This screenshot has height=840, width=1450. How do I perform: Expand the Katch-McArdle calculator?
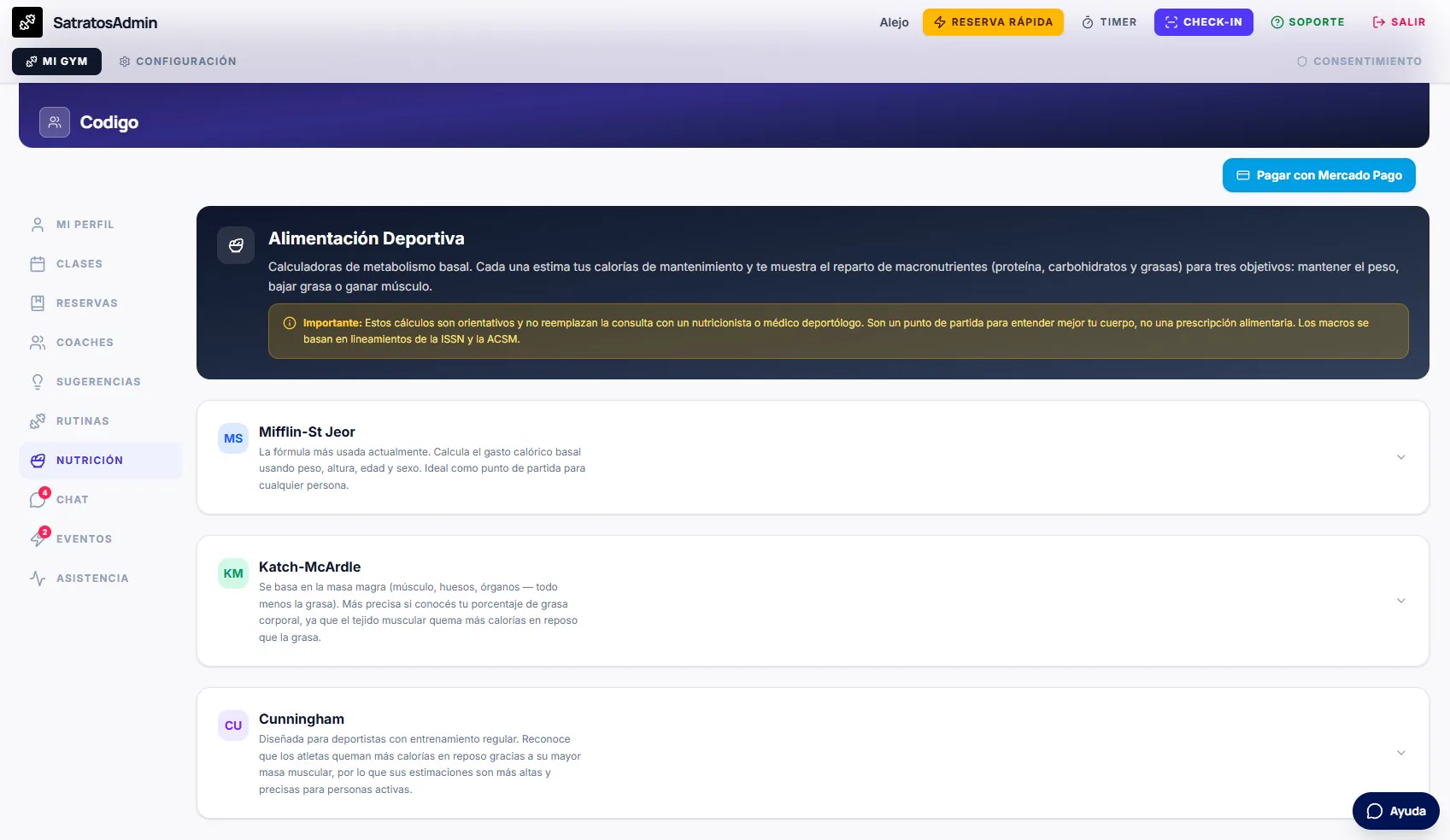tap(1401, 601)
